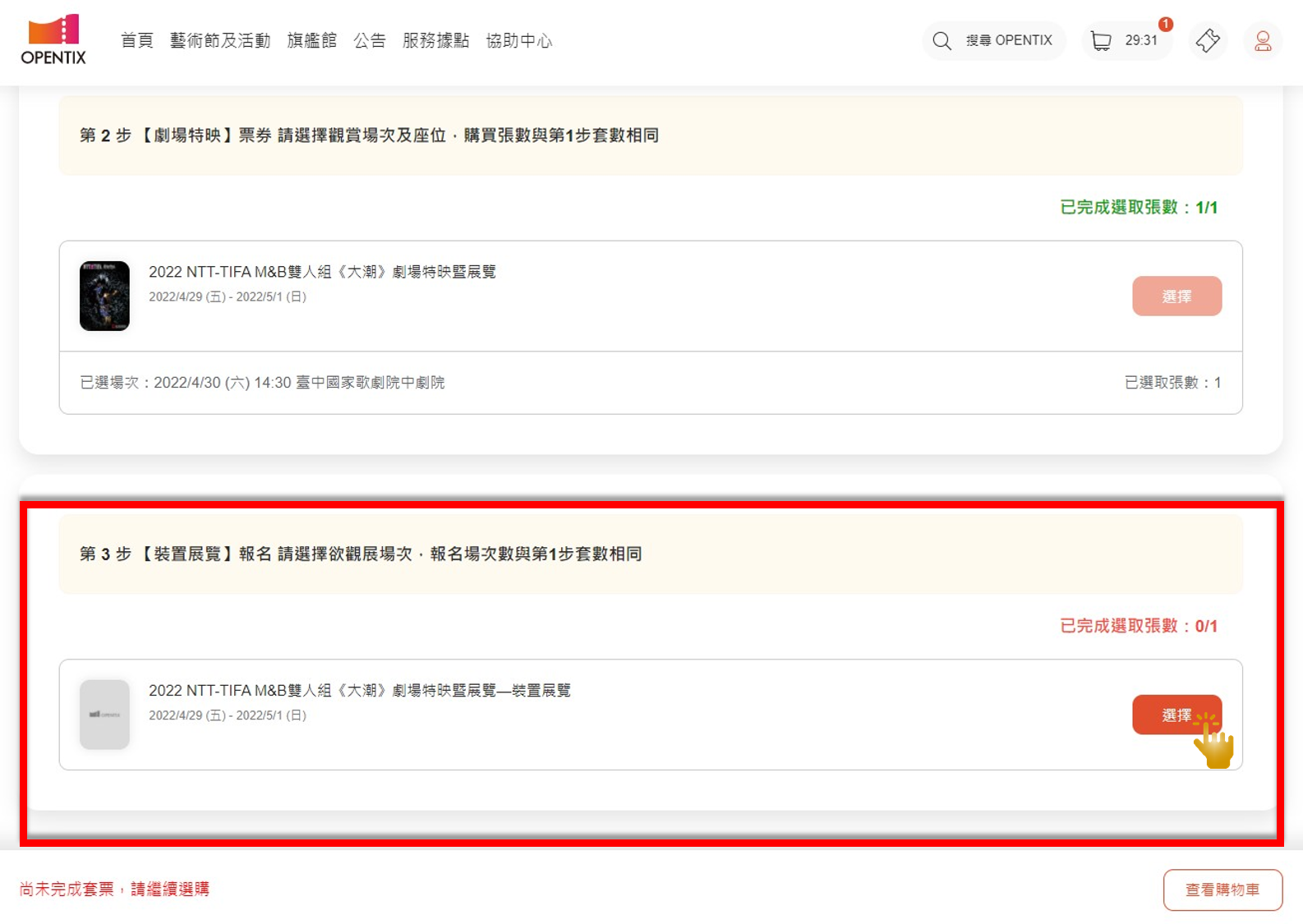This screenshot has width=1303, height=924.
Task: Click the OPENTIX logo
Action: (53, 39)
